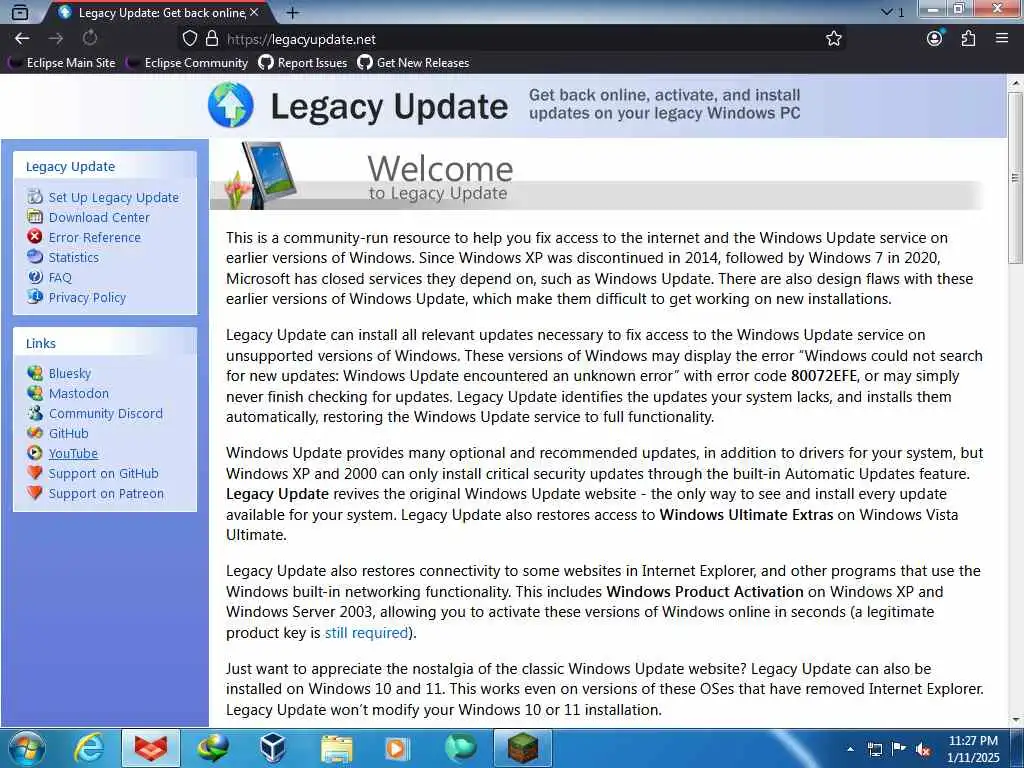Open the Firefox account icon
The image size is (1024, 768).
pos(935,39)
